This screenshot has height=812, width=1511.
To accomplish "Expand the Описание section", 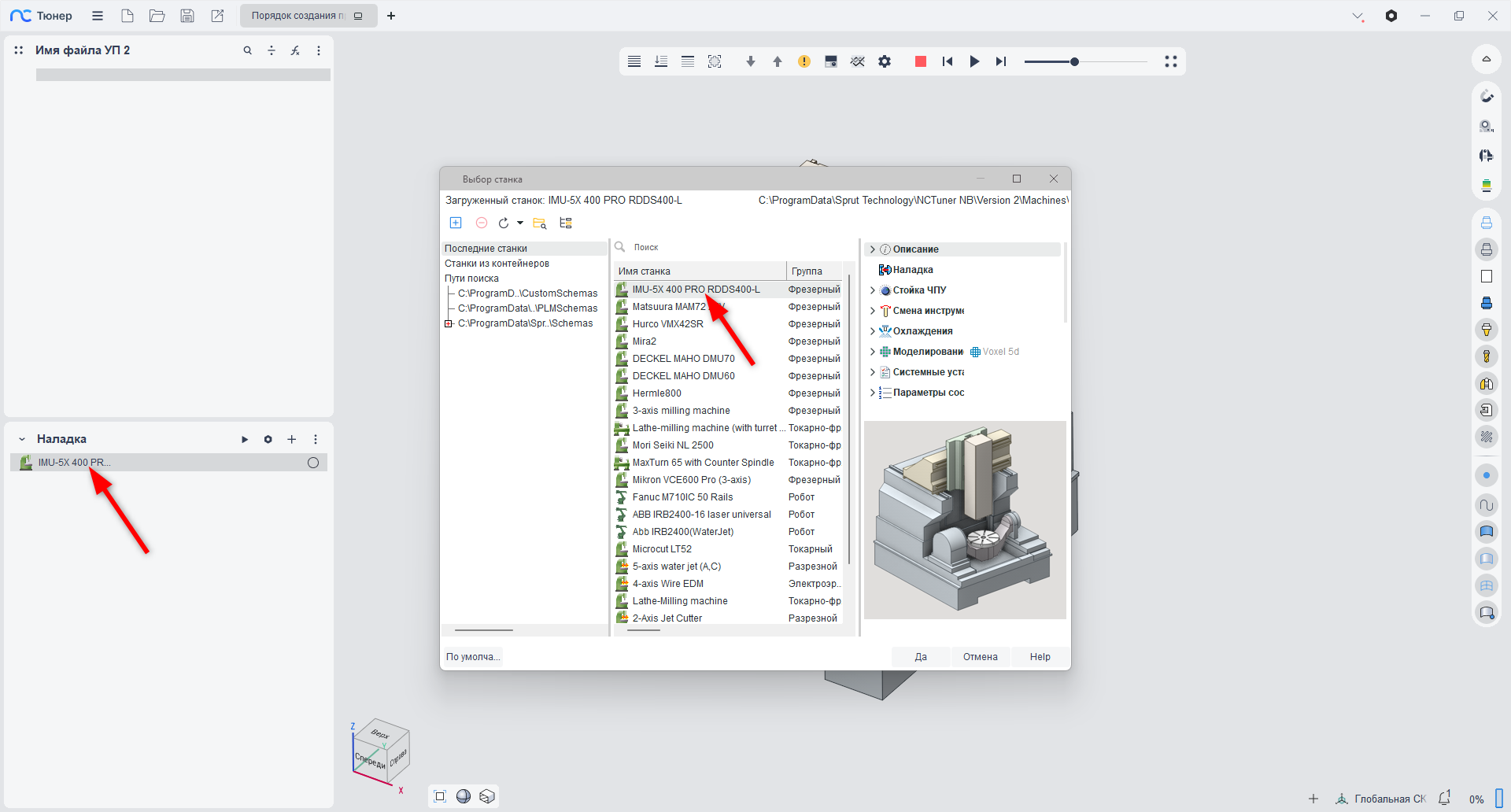I will click(x=872, y=249).
